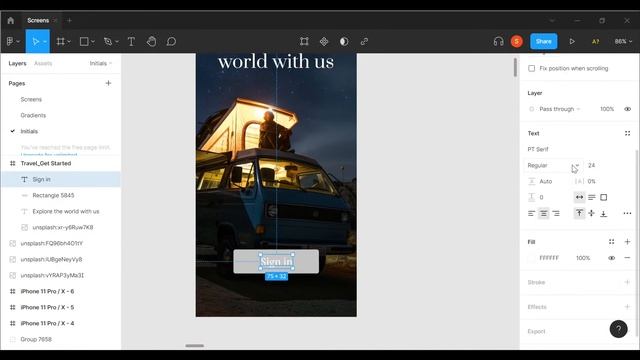The width and height of the screenshot is (640, 360).
Task: Start audio conversation with headphones icon
Action: (498, 41)
